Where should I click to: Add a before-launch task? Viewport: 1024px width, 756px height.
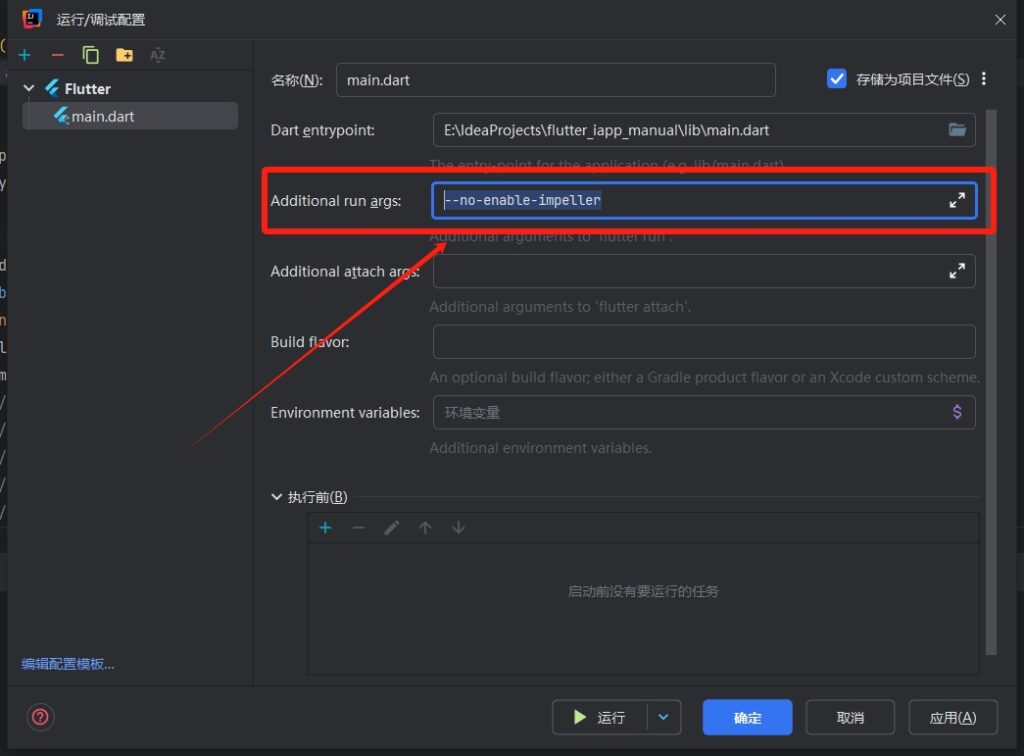[x=325, y=527]
